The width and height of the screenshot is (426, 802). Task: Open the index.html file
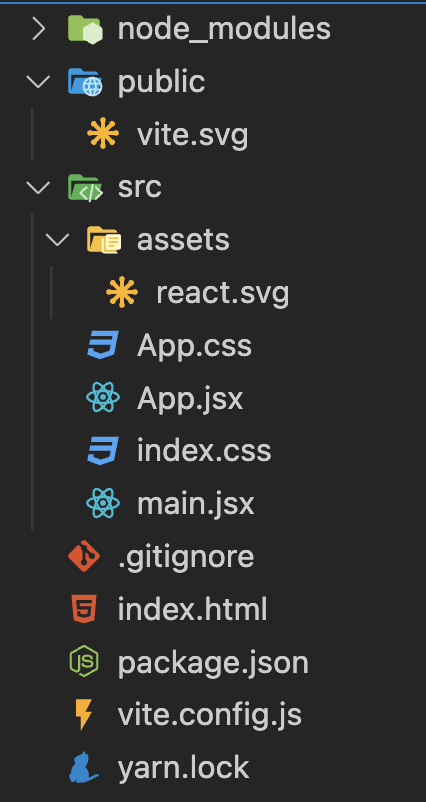click(192, 610)
